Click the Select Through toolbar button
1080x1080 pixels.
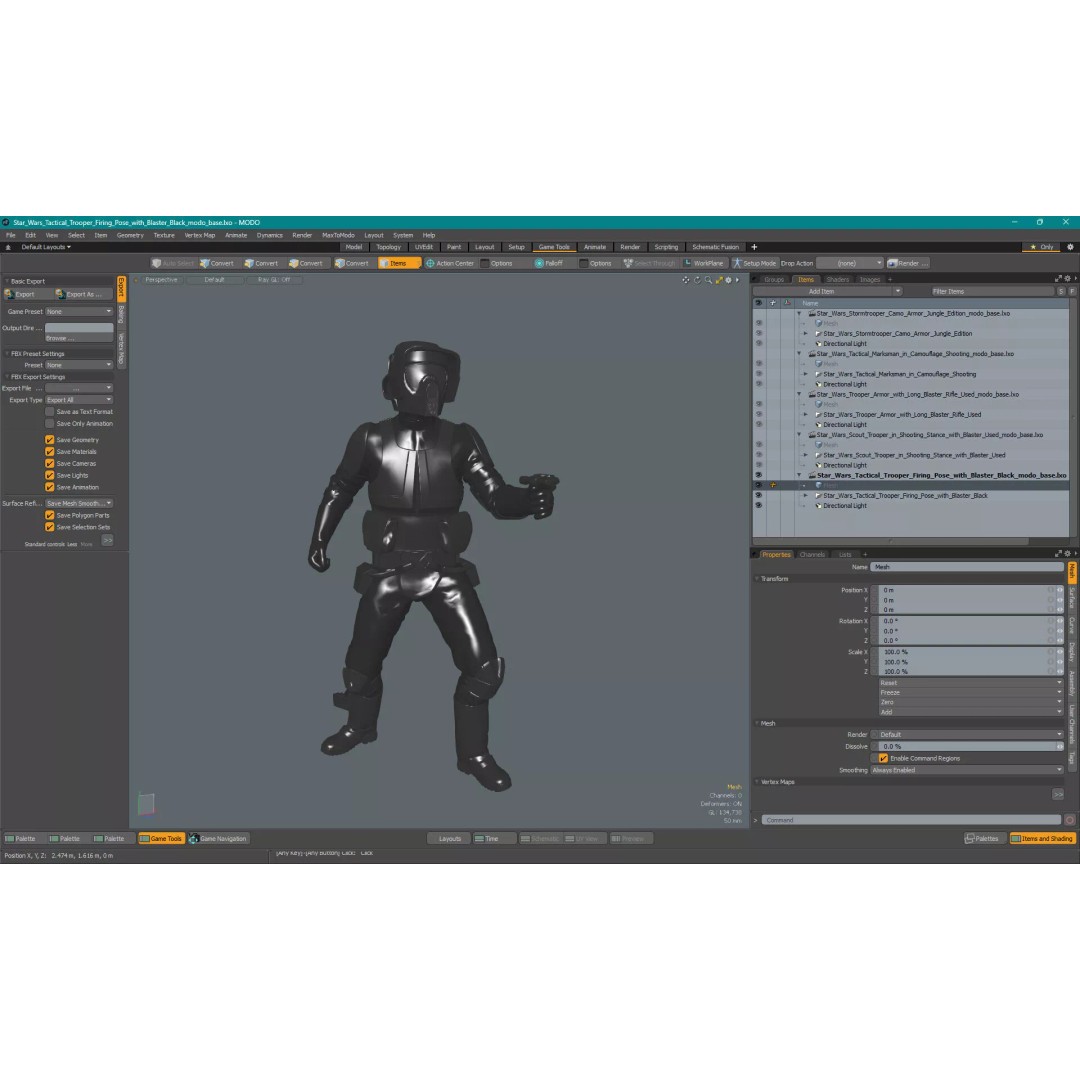(650, 263)
